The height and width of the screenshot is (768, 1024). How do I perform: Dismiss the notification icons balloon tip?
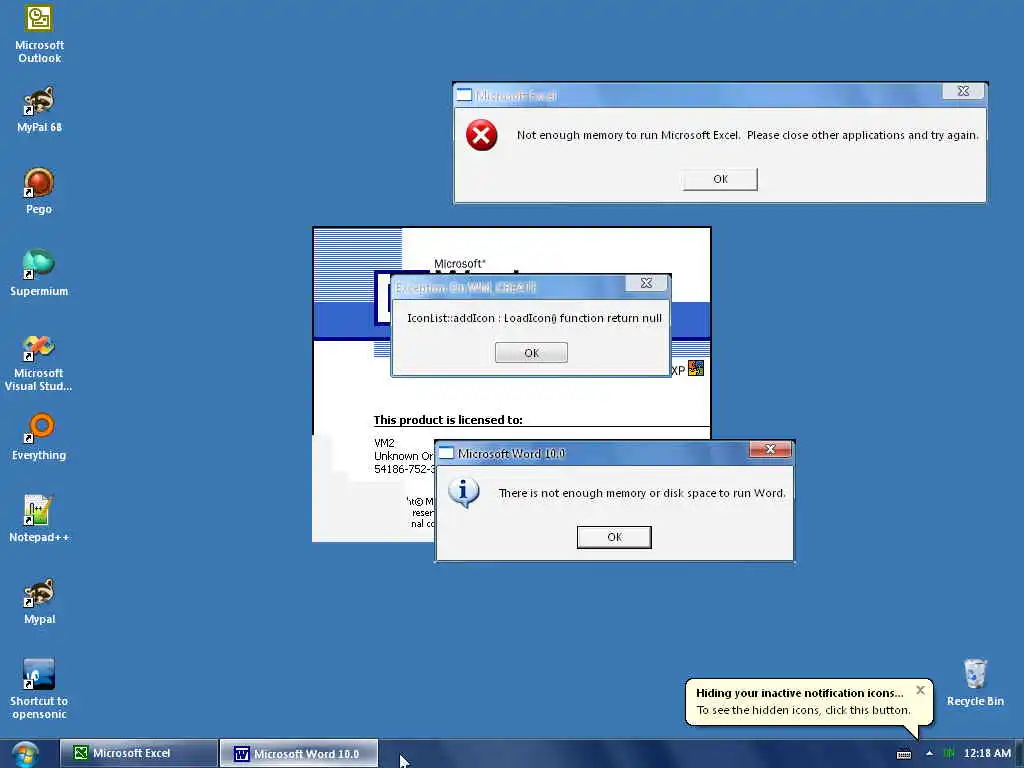tap(920, 690)
